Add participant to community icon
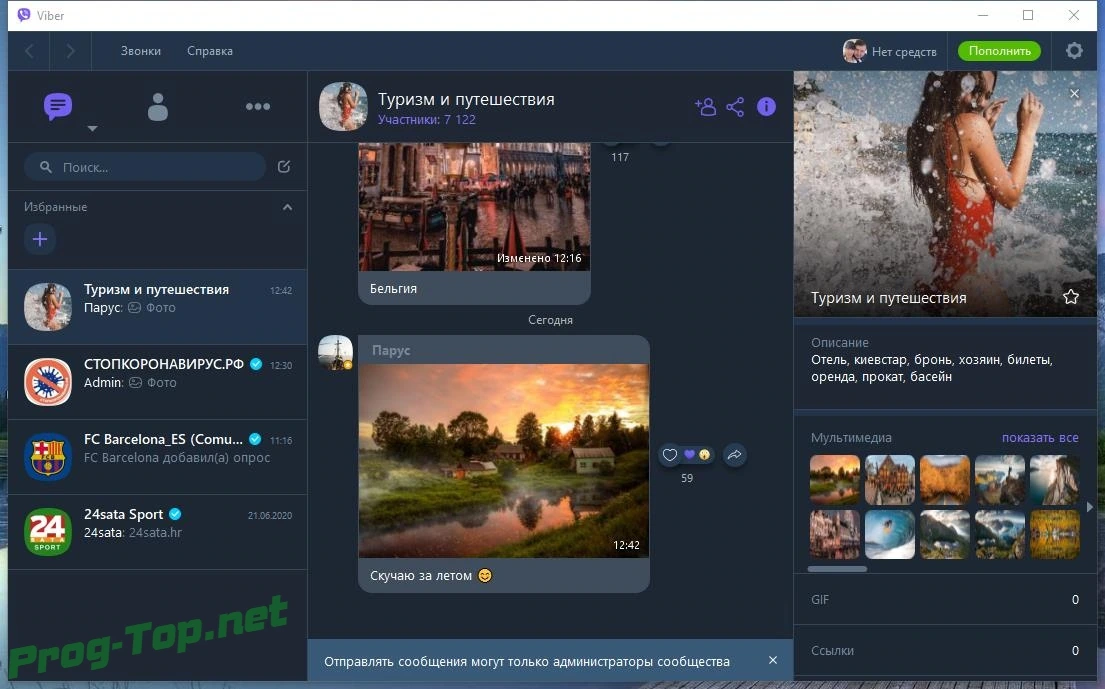Viewport: 1105px width, 689px height. pyautogui.click(x=705, y=107)
